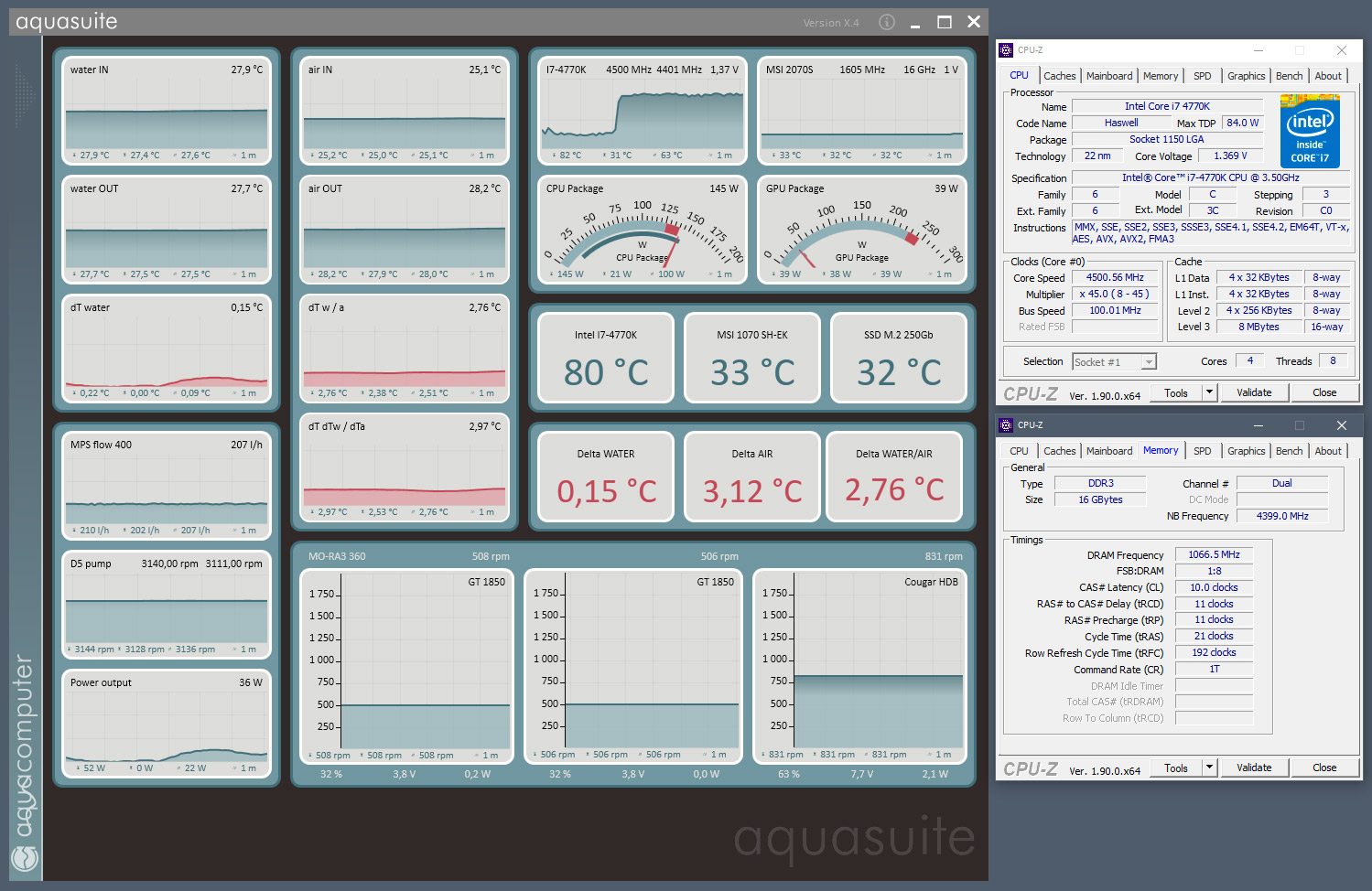This screenshot has height=891, width=1372.
Task: Show Graphics tab in CPU-Z memory window
Action: pos(1247,451)
